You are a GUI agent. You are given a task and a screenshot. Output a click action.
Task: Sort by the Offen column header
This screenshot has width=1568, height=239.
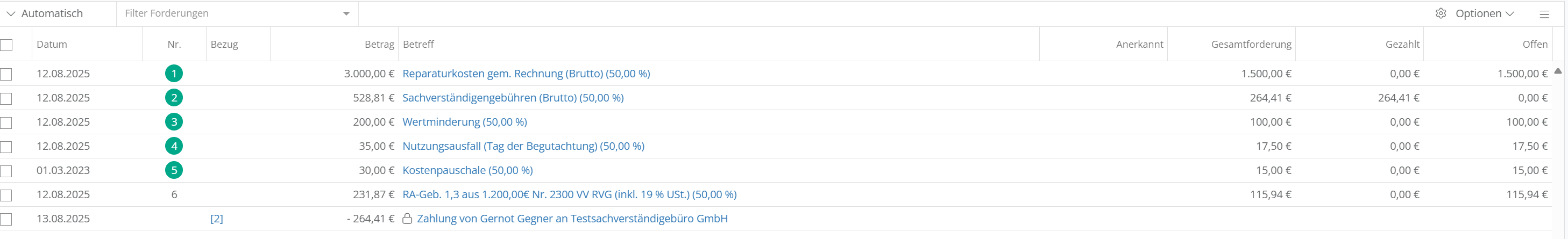click(1535, 45)
